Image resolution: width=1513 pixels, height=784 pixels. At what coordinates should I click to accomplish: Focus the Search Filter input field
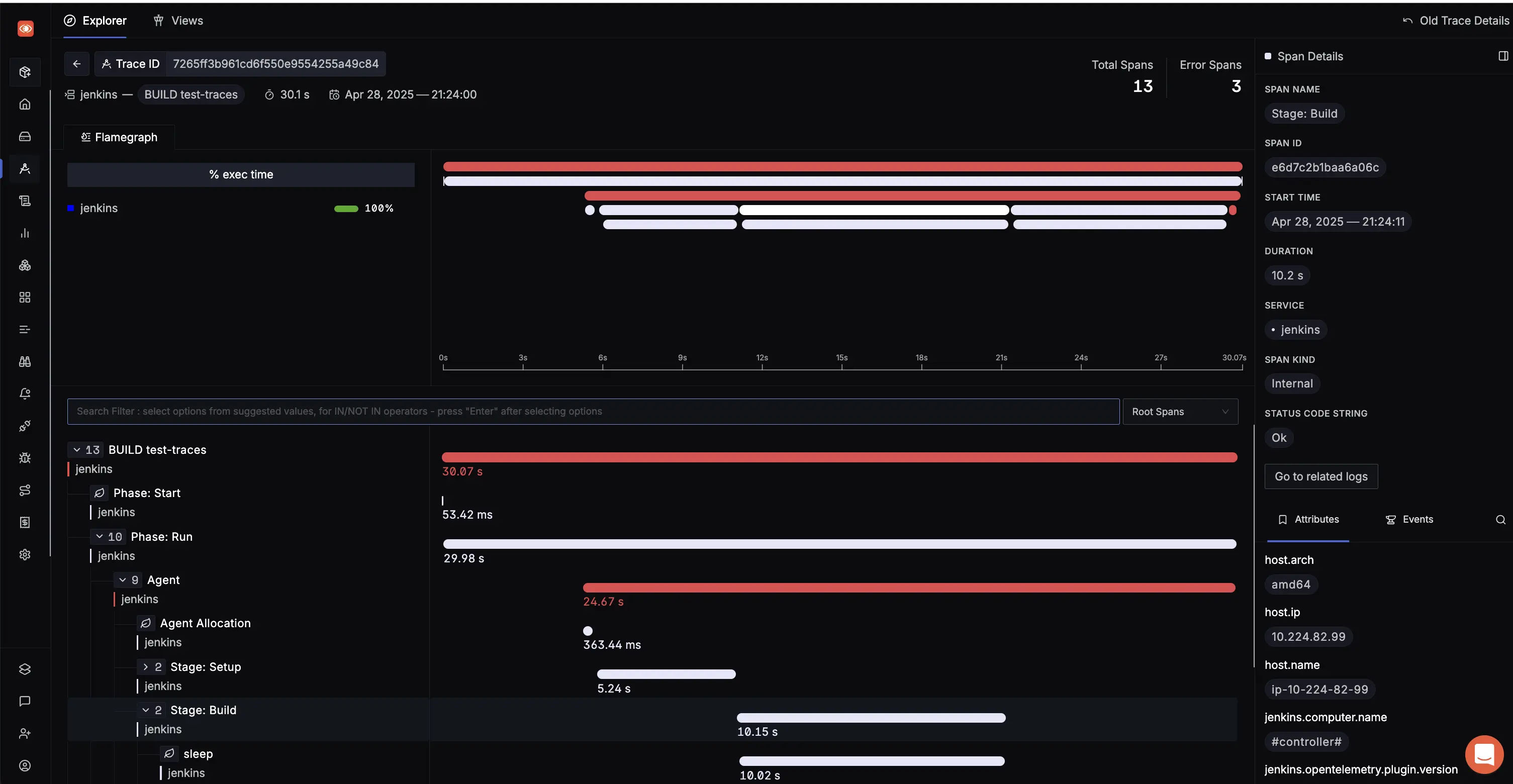pyautogui.click(x=593, y=412)
